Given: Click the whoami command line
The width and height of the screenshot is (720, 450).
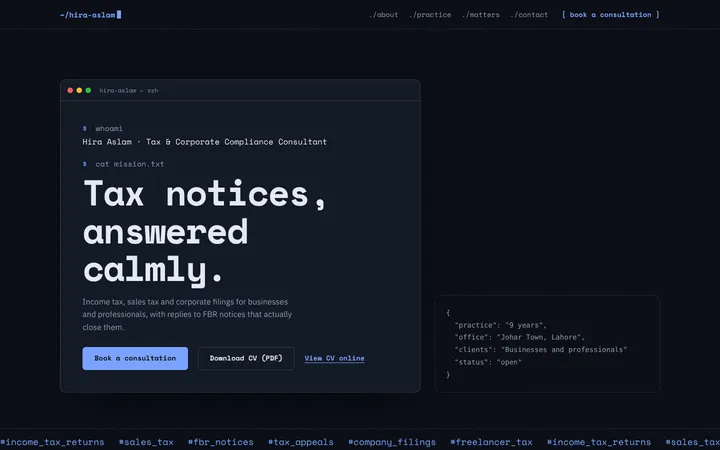Looking at the screenshot, I should tap(103, 129).
